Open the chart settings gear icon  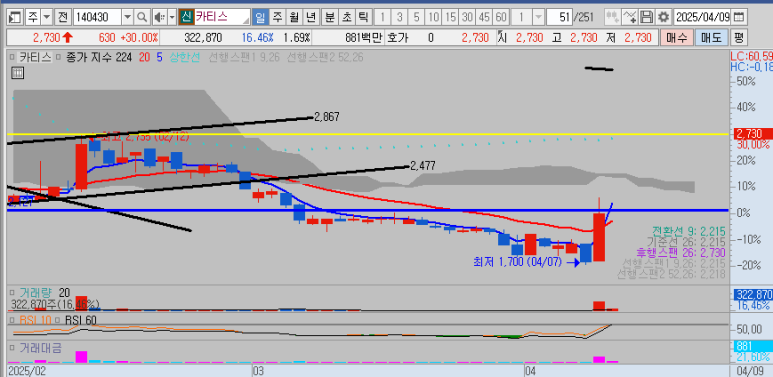pyautogui.click(x=664, y=18)
